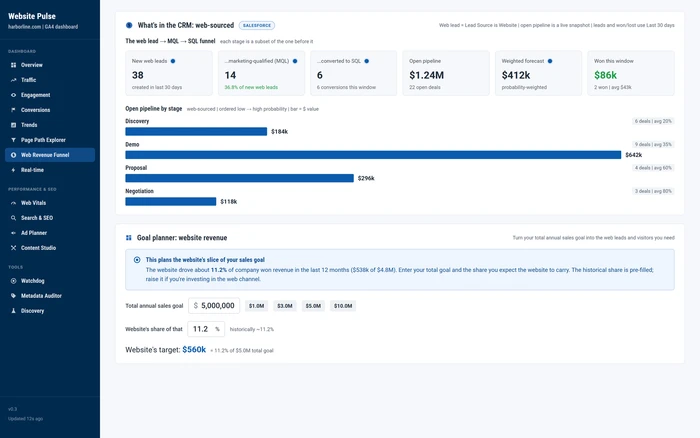Click the Engagement eye icon
Screen dimensions: 700x438
coord(13,95)
